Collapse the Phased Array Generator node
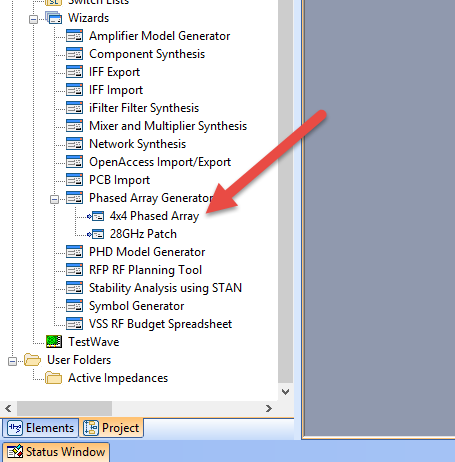The width and height of the screenshot is (455, 462). point(54,199)
